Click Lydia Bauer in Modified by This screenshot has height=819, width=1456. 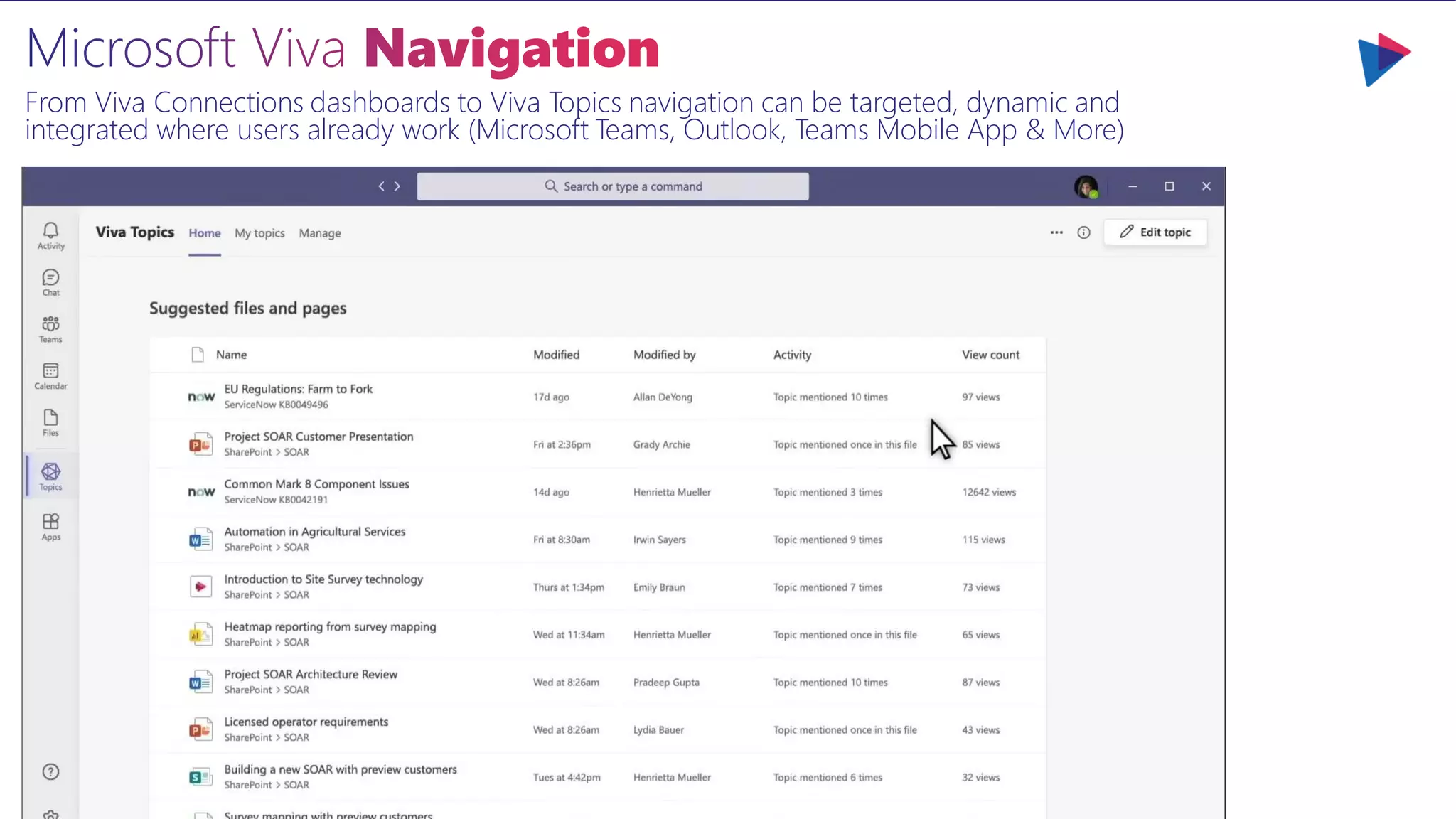click(x=658, y=729)
